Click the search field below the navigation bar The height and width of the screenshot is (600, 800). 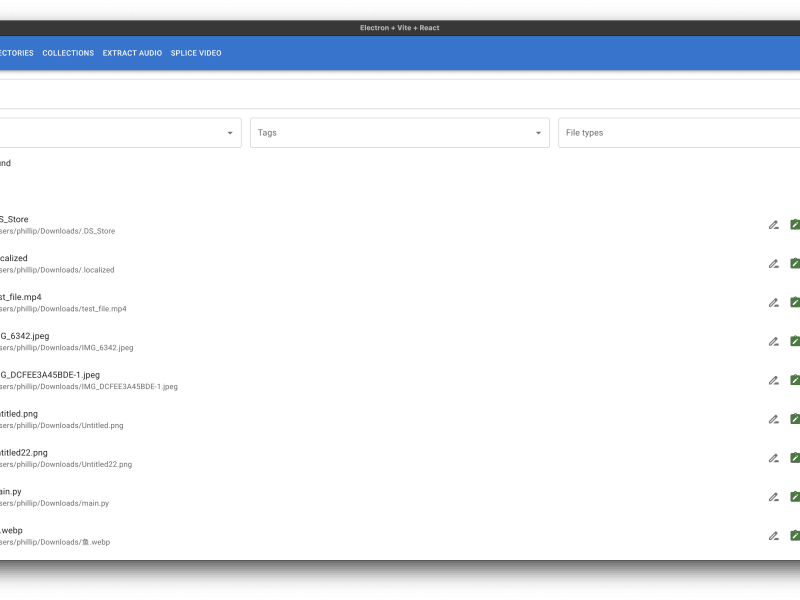pos(400,94)
